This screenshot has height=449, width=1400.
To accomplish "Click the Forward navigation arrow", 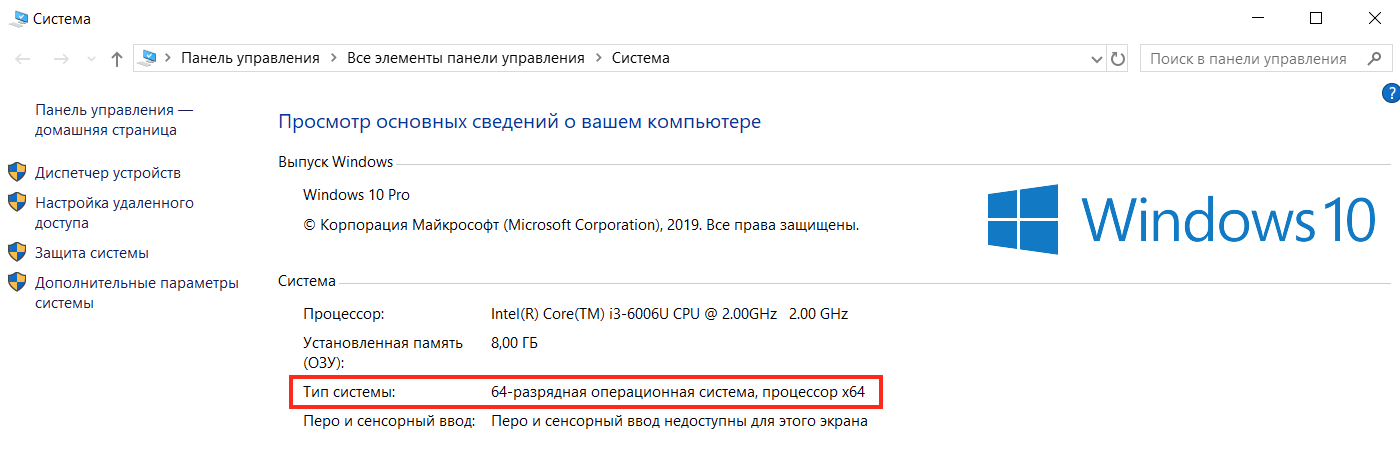I will click(x=60, y=59).
